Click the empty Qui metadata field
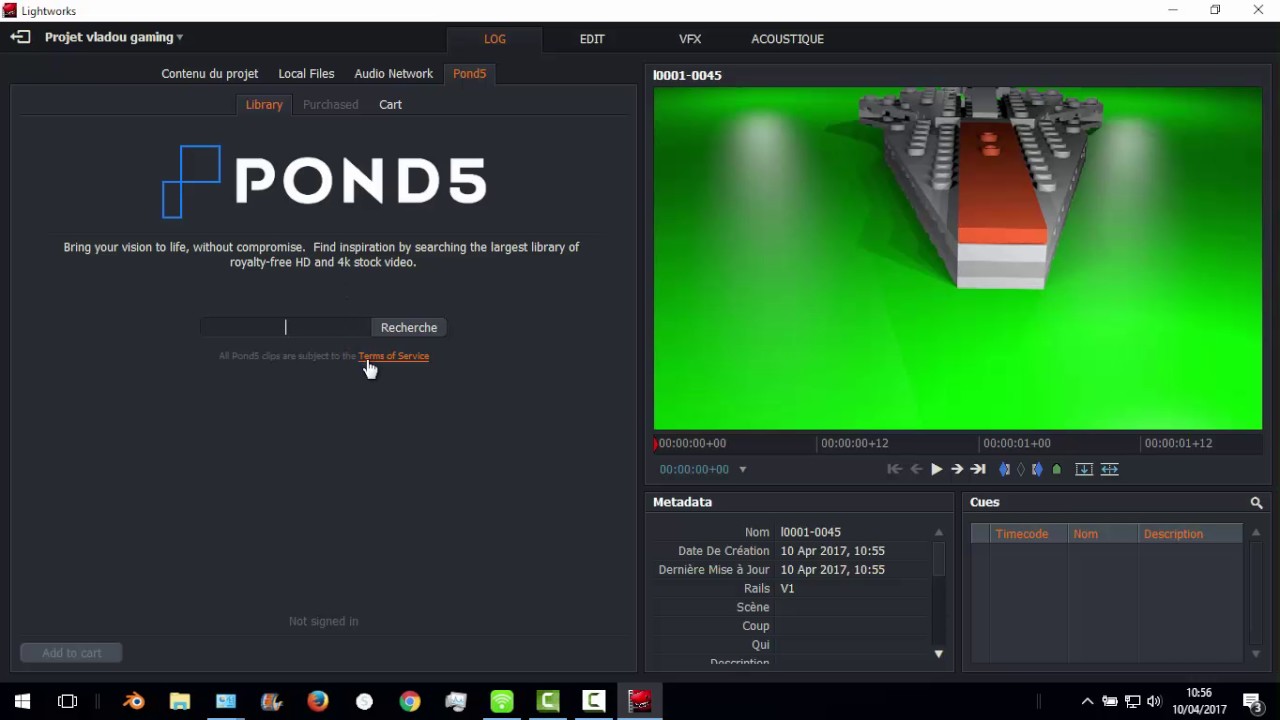1280x720 pixels. (853, 645)
